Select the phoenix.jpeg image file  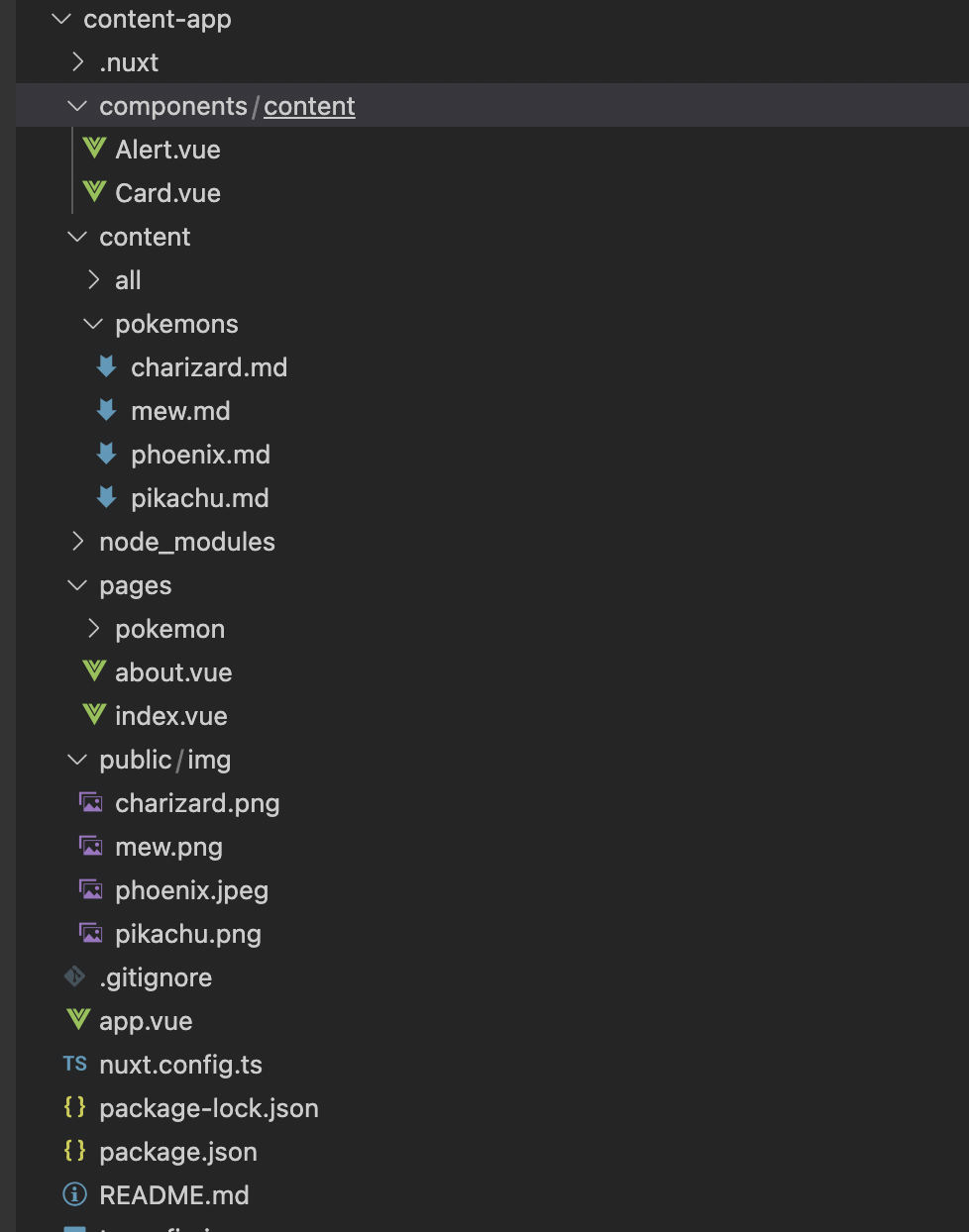pyautogui.click(x=191, y=890)
